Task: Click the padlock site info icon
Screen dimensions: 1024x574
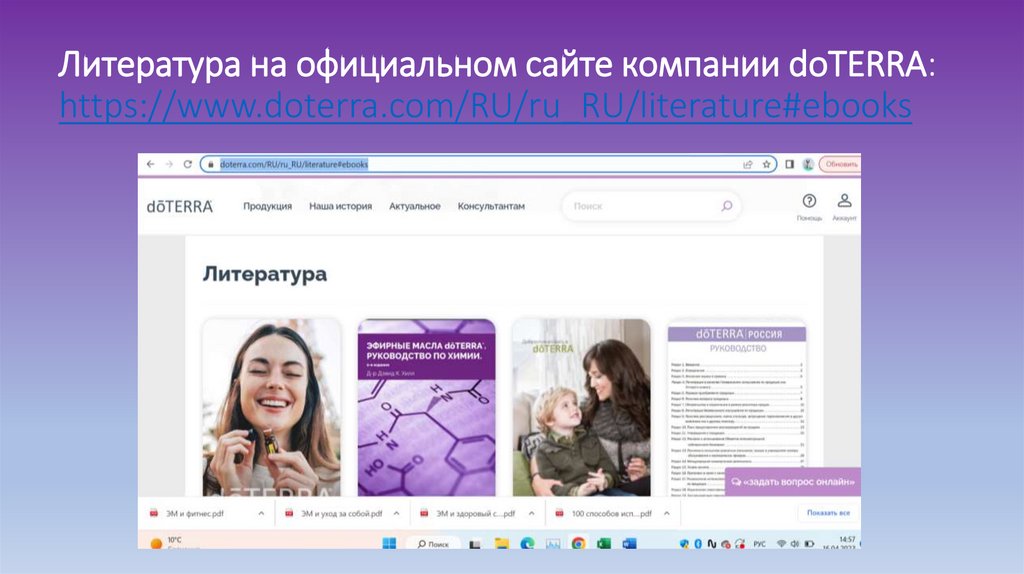Action: pyautogui.click(x=210, y=165)
